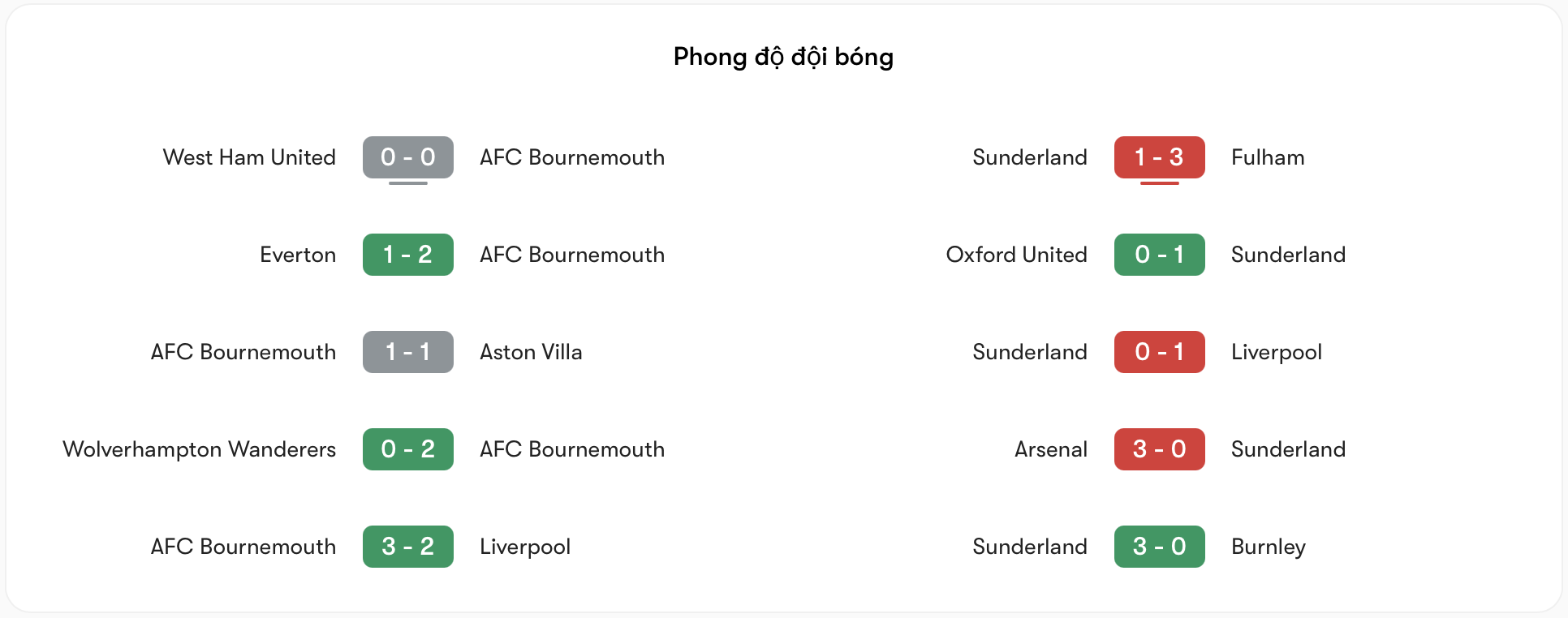Click the 0 - 0 score badge for West Ham match
Viewport: 1568px width, 618px height.
408,157
